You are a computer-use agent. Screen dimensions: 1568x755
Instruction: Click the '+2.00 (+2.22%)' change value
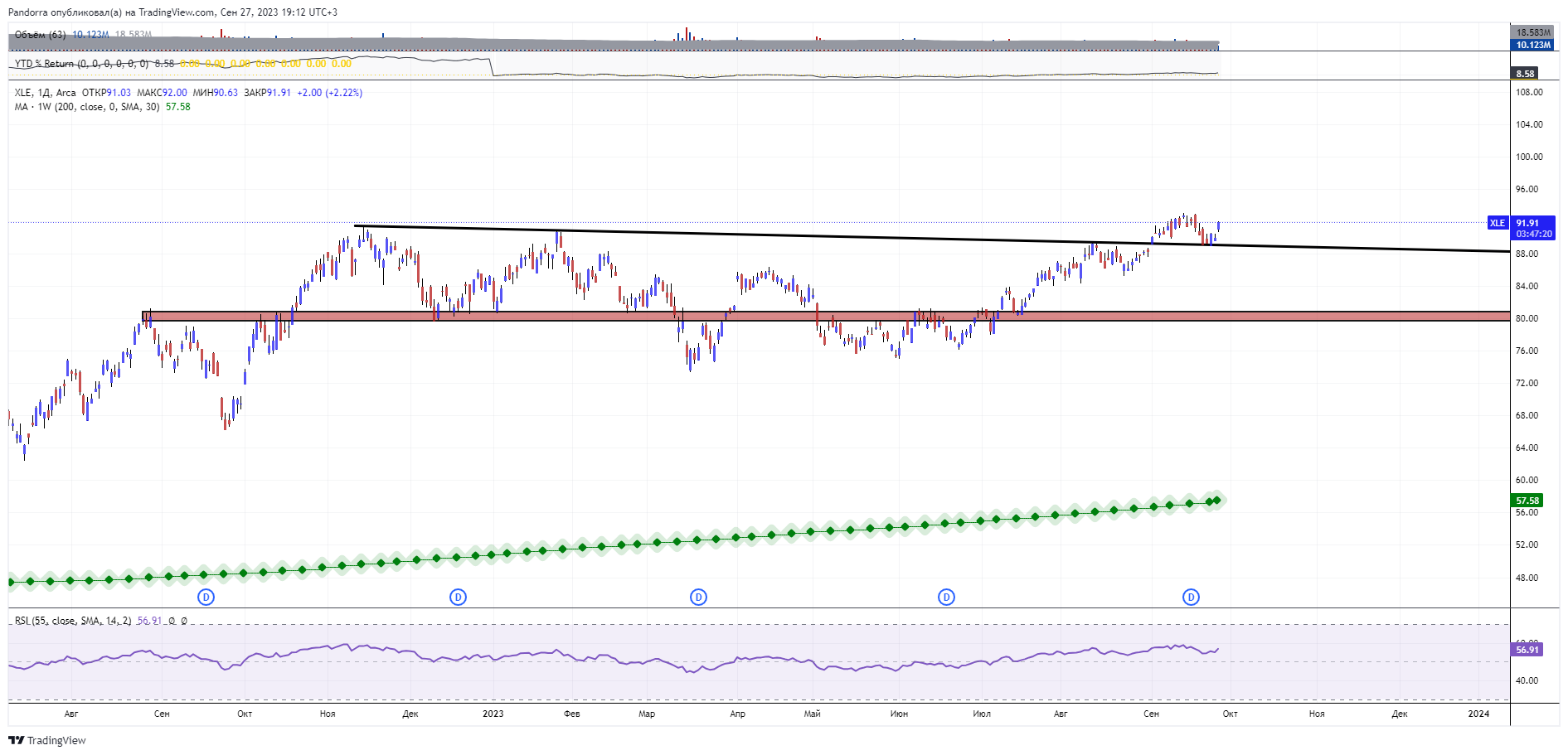330,93
